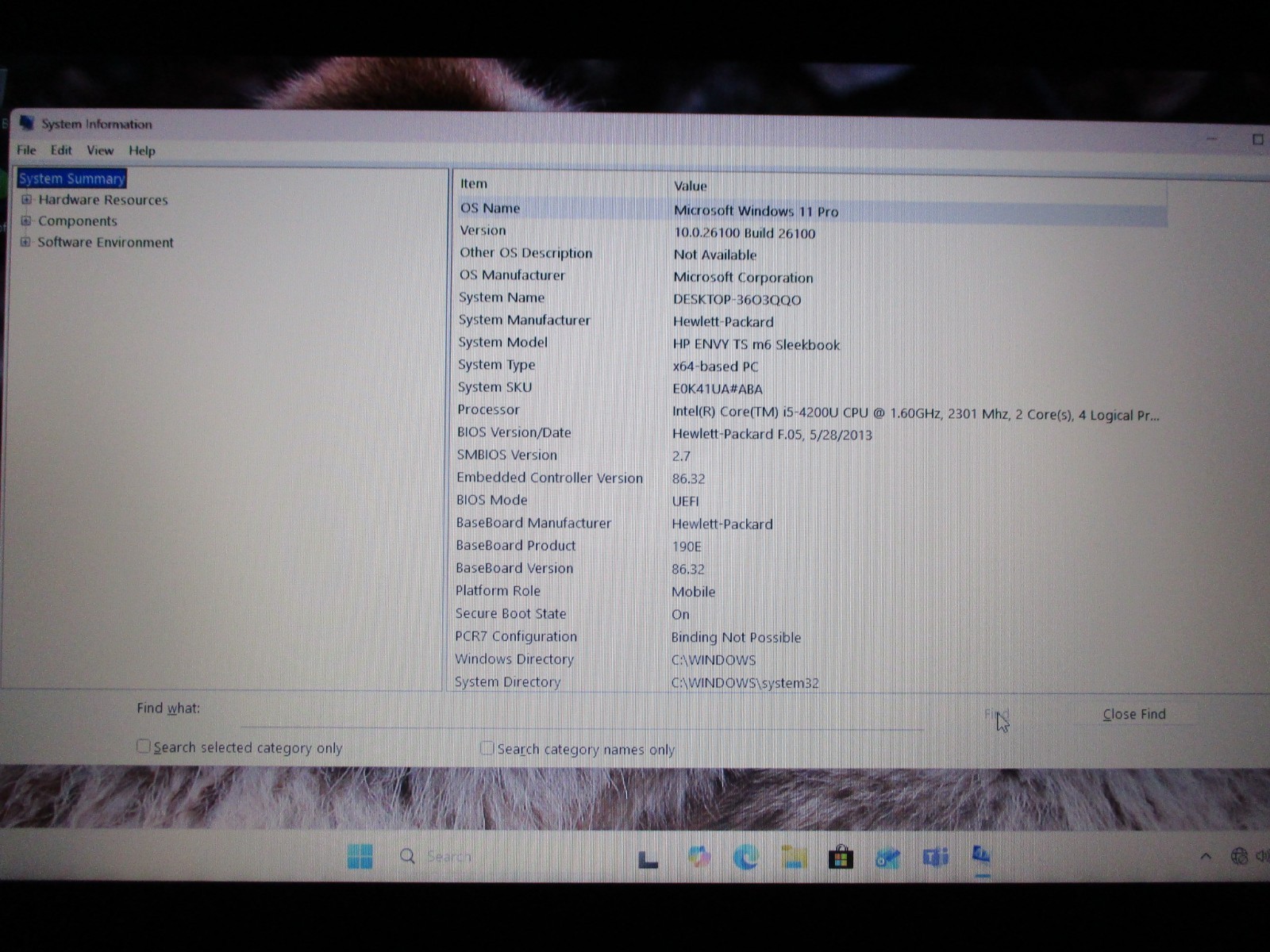Open the Windows Start menu

tap(360, 856)
